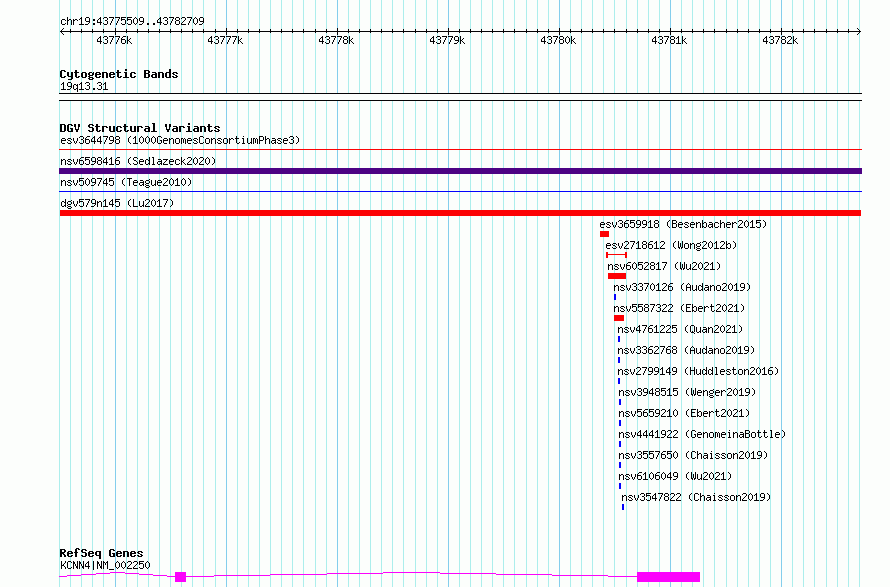This screenshot has height=587, width=890.
Task: Click the nsv3547822 (Chaisson2019) label
Action: (x=696, y=497)
